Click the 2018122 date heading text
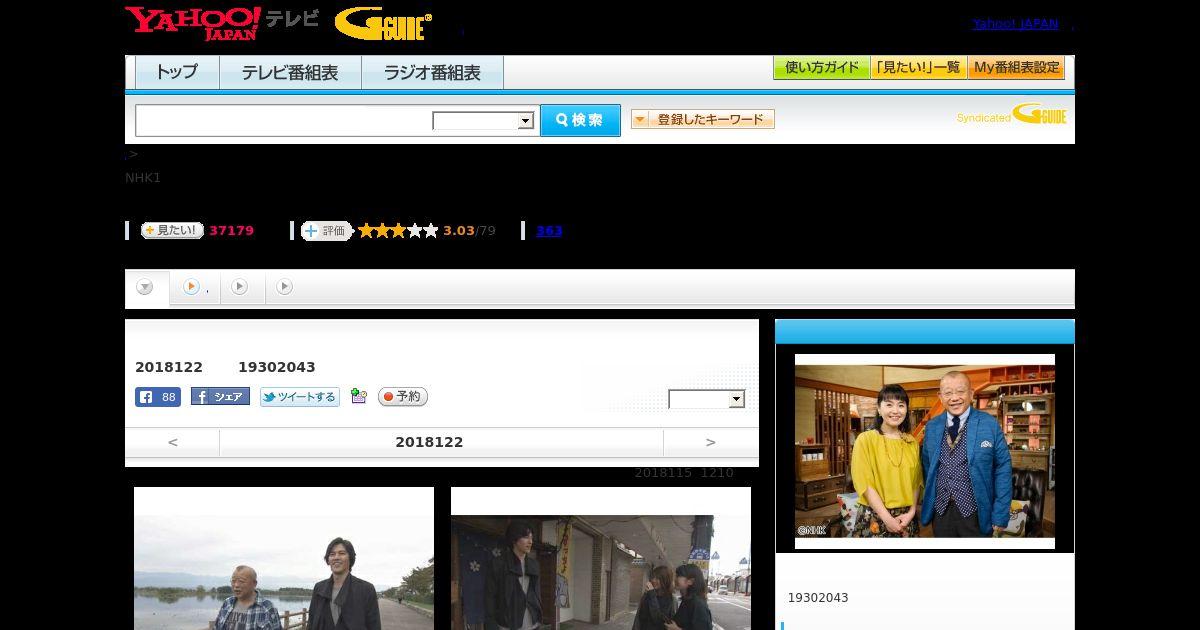1200x630 pixels. (169, 367)
